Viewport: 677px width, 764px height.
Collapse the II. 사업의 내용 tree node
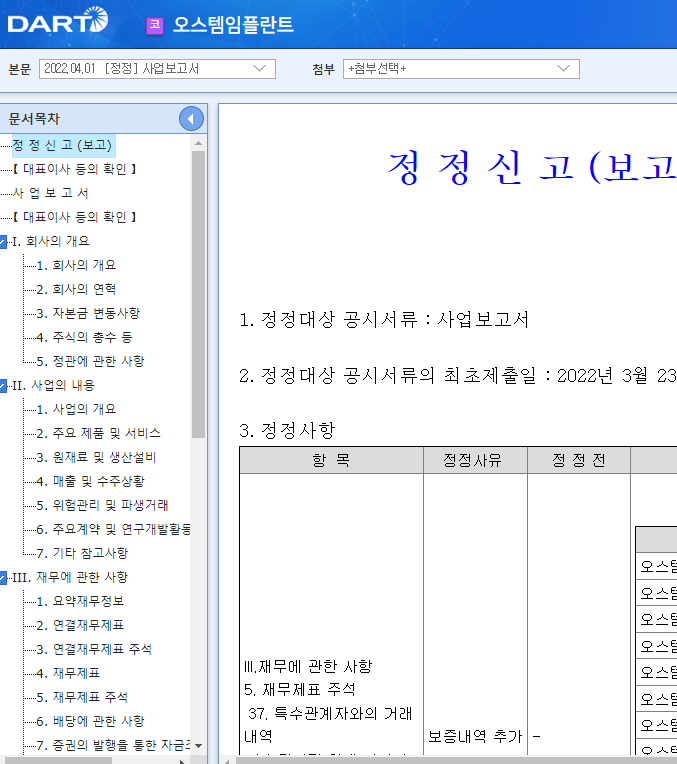pyautogui.click(x=3, y=386)
